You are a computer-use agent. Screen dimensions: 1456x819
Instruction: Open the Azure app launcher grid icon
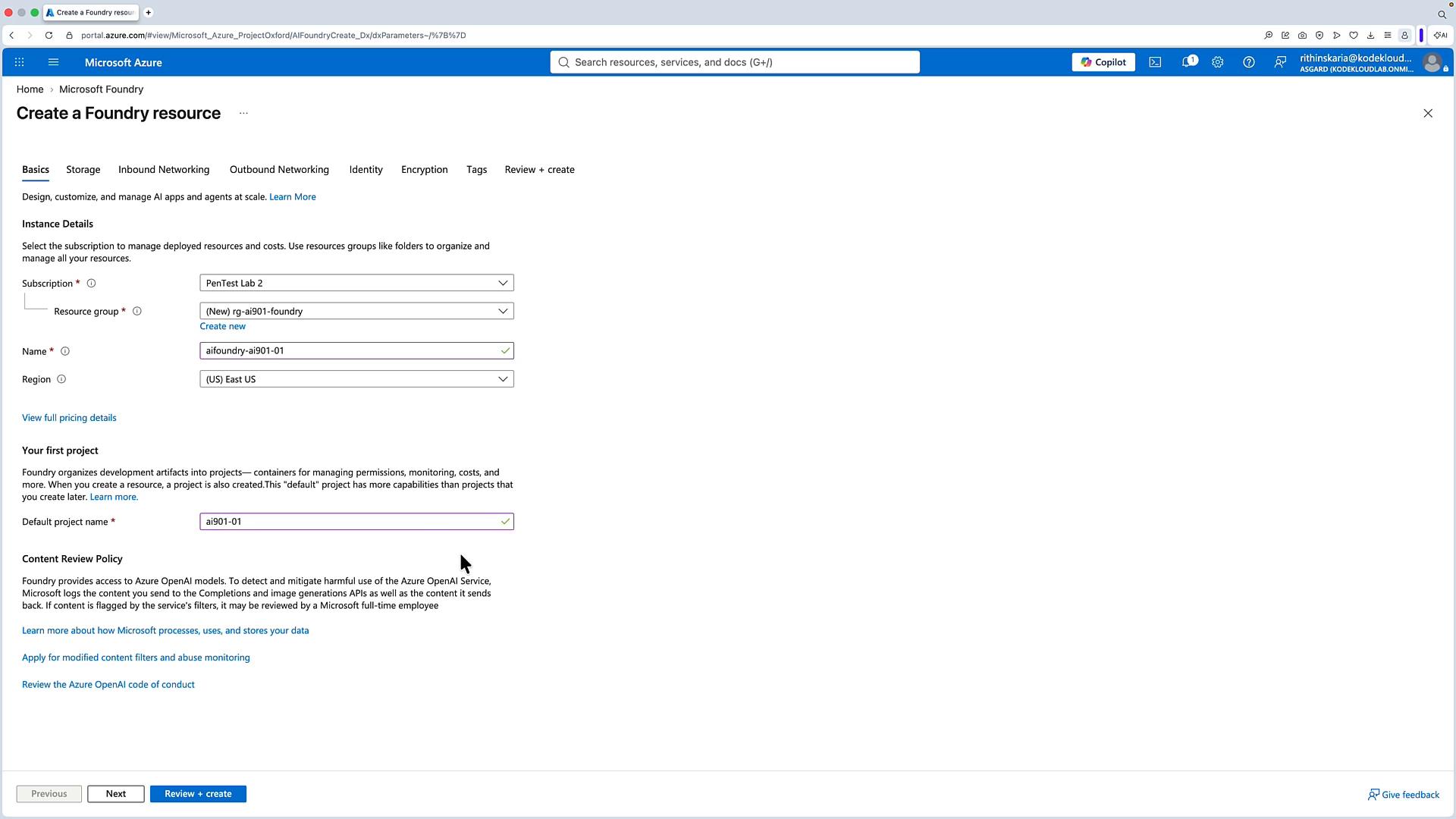click(20, 62)
